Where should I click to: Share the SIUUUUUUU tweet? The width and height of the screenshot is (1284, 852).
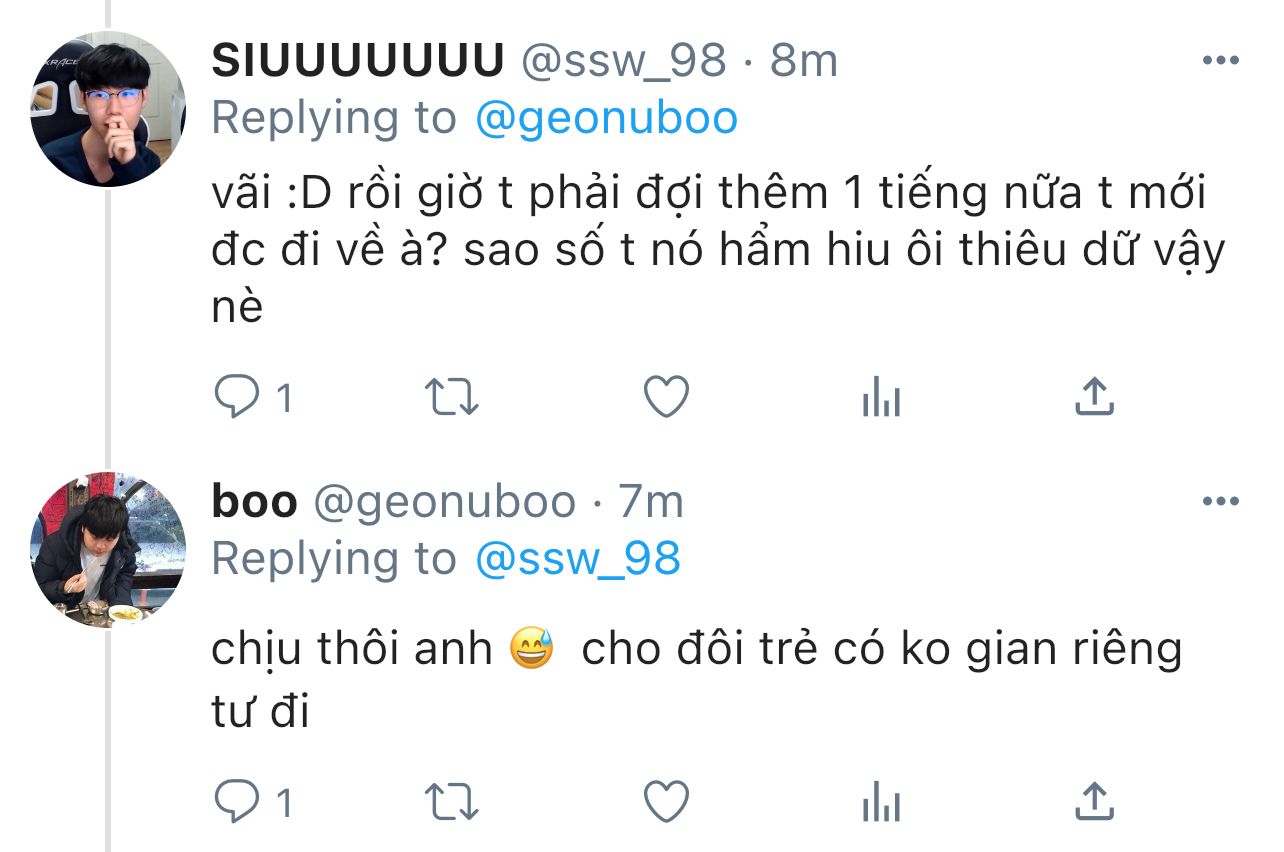point(1094,397)
